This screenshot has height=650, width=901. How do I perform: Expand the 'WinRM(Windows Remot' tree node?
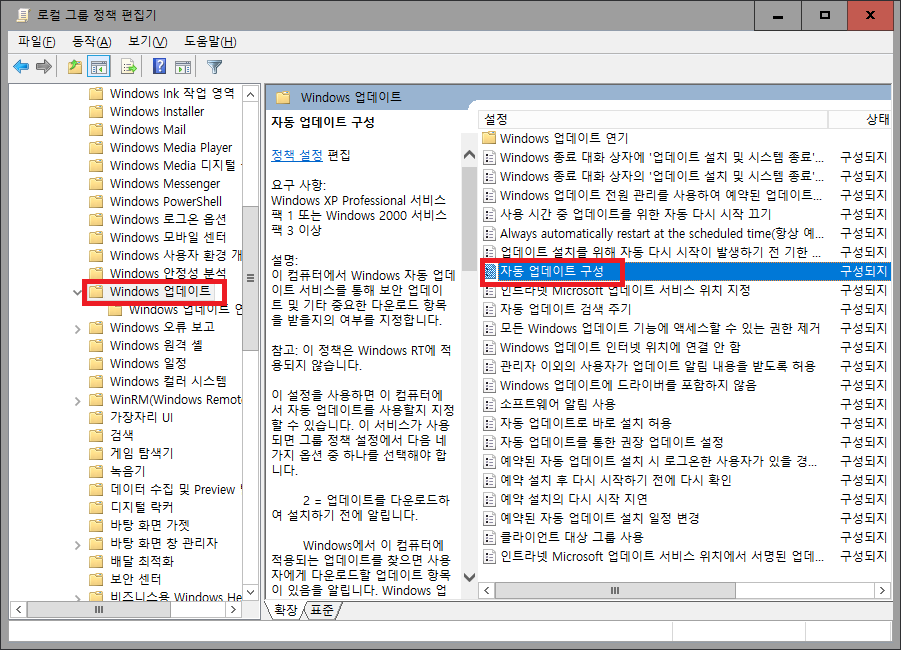78,401
